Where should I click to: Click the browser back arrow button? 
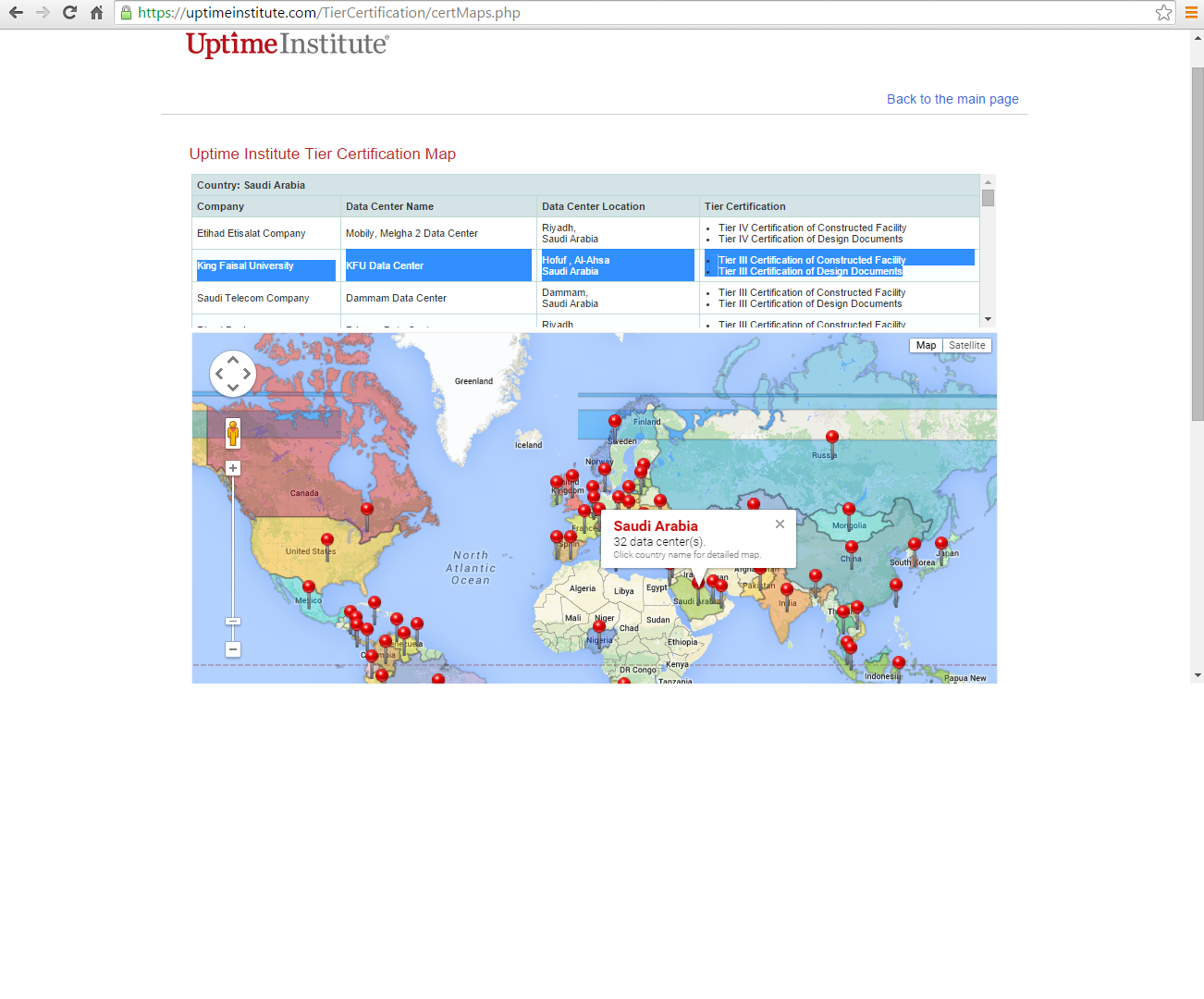tap(16, 13)
